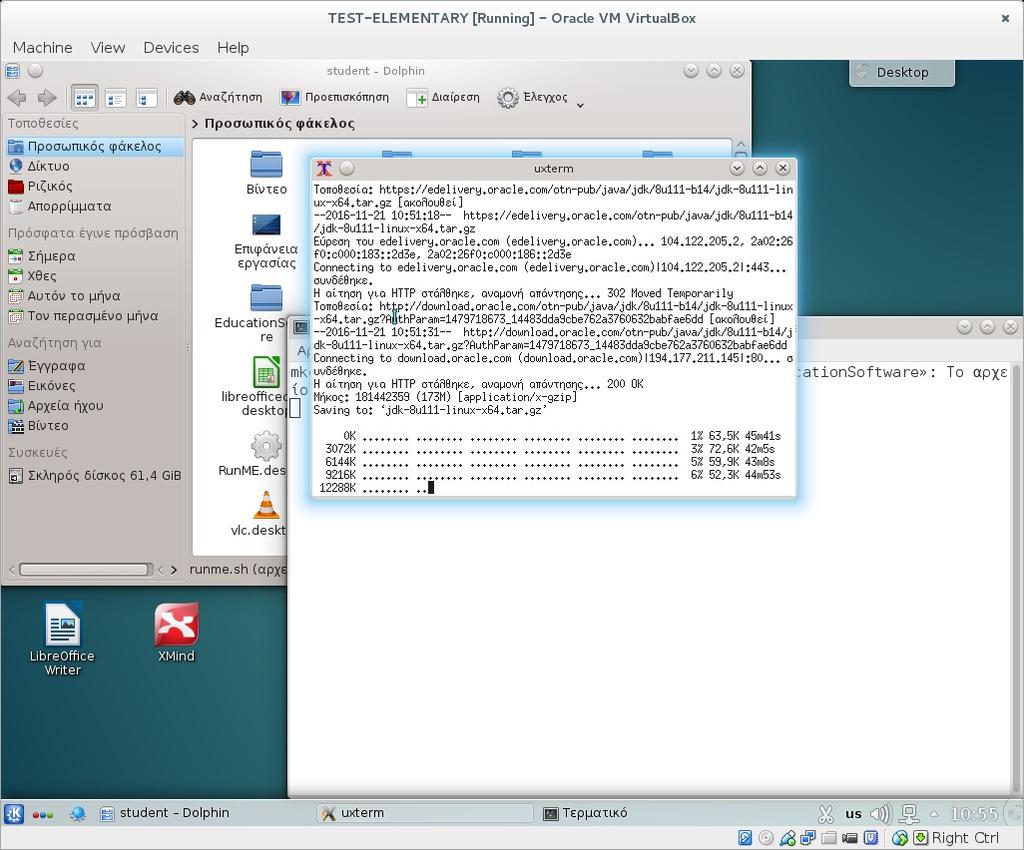Search for Αρχεία ήχου audio files

(x=94, y=405)
